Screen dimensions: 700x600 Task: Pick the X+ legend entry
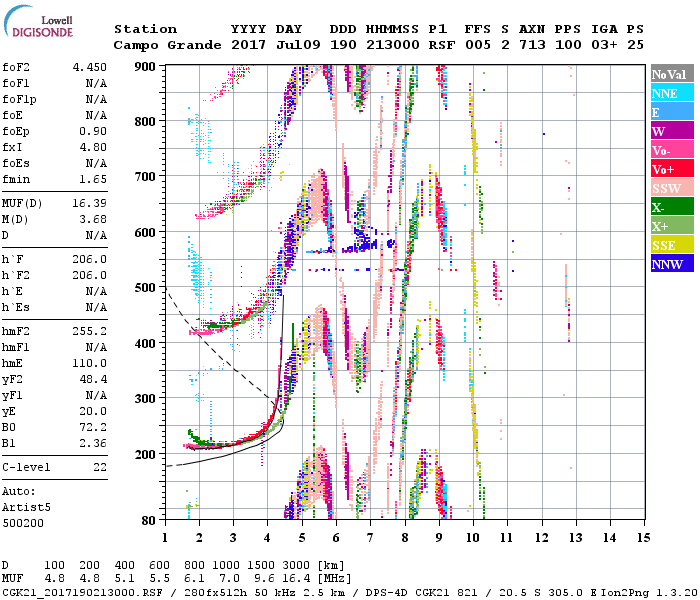pyautogui.click(x=669, y=226)
